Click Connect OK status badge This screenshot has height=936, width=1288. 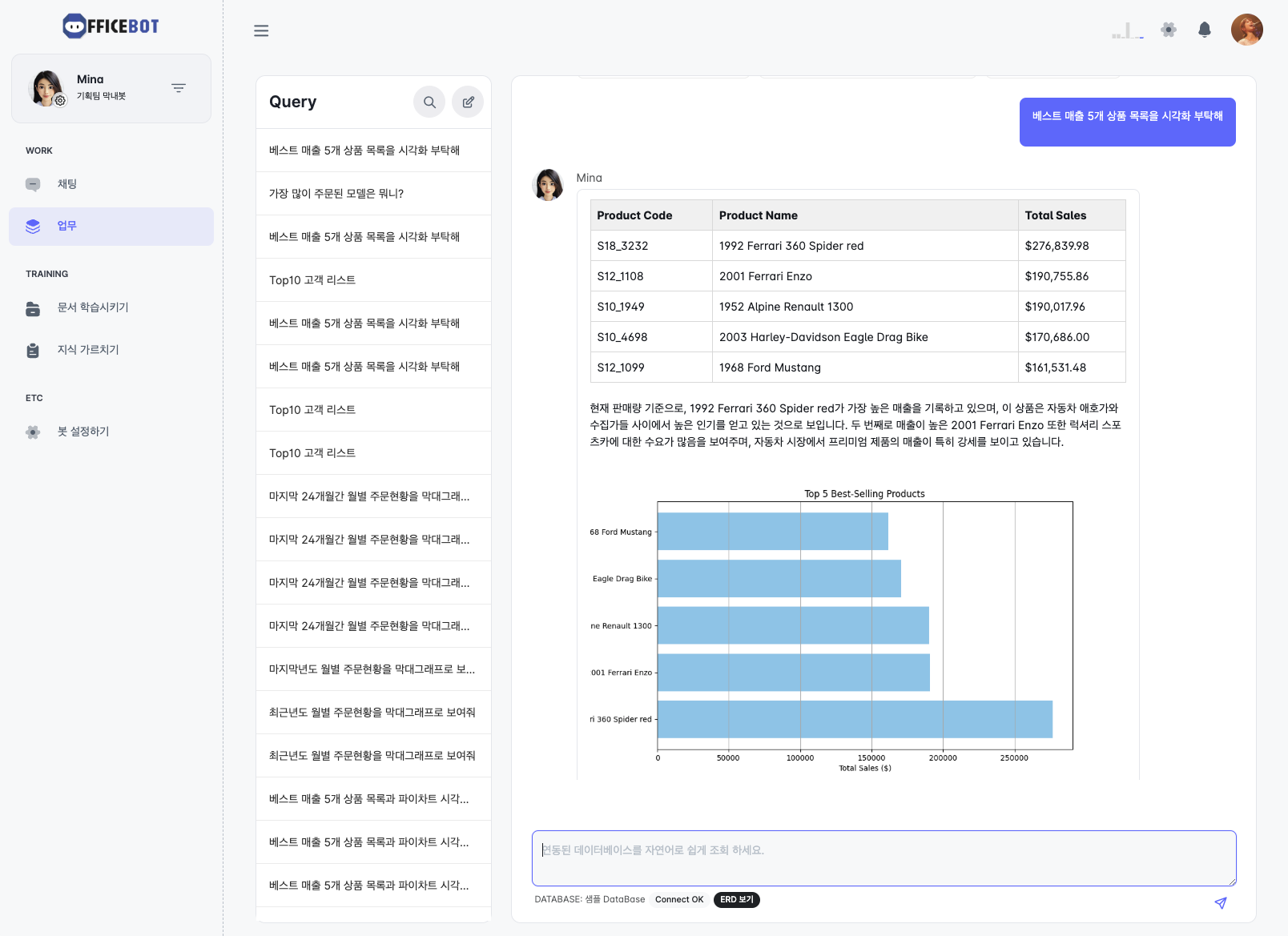[679, 900]
